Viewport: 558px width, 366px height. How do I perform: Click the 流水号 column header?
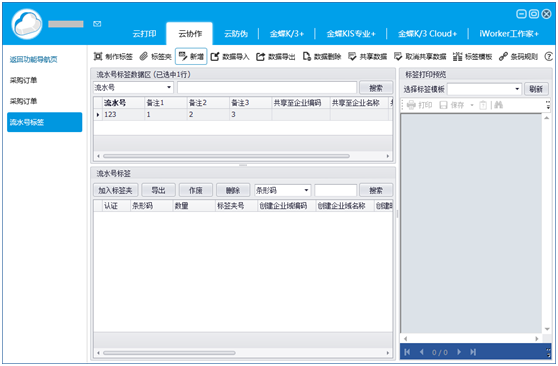(123, 103)
